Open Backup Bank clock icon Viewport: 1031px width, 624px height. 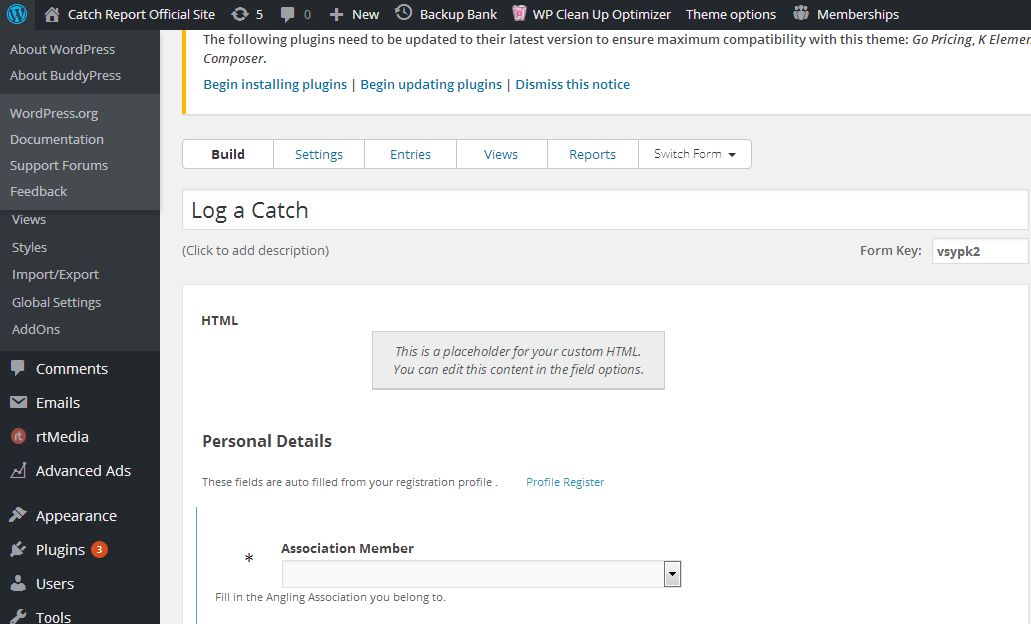tap(403, 13)
